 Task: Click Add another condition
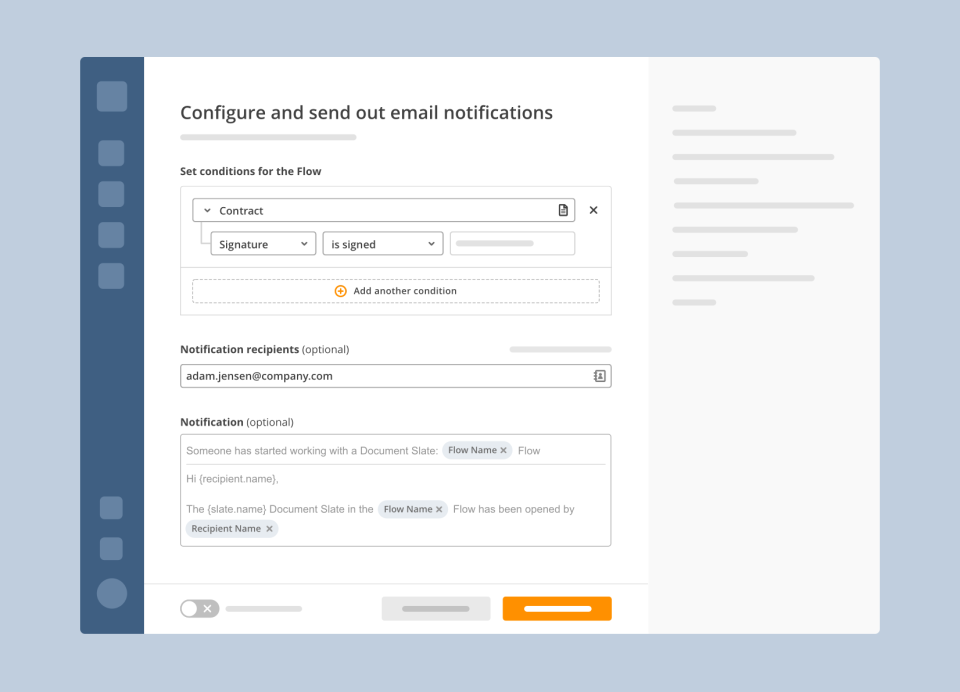click(404, 290)
